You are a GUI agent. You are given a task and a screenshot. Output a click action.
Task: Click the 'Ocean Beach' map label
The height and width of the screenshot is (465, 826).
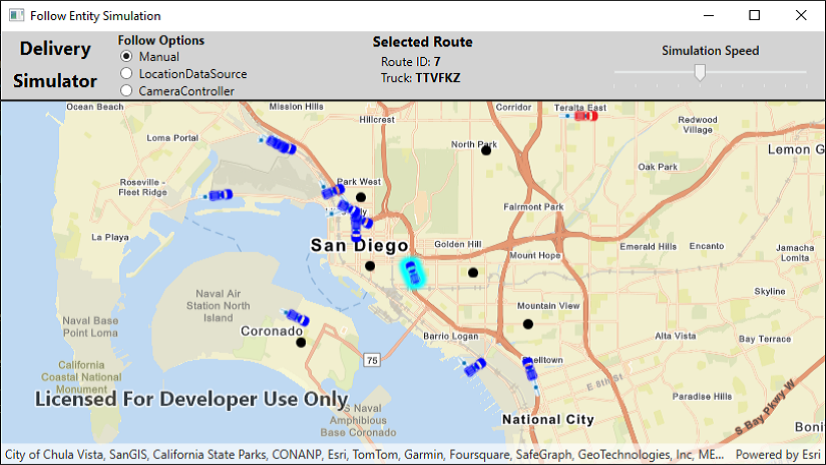coord(95,107)
